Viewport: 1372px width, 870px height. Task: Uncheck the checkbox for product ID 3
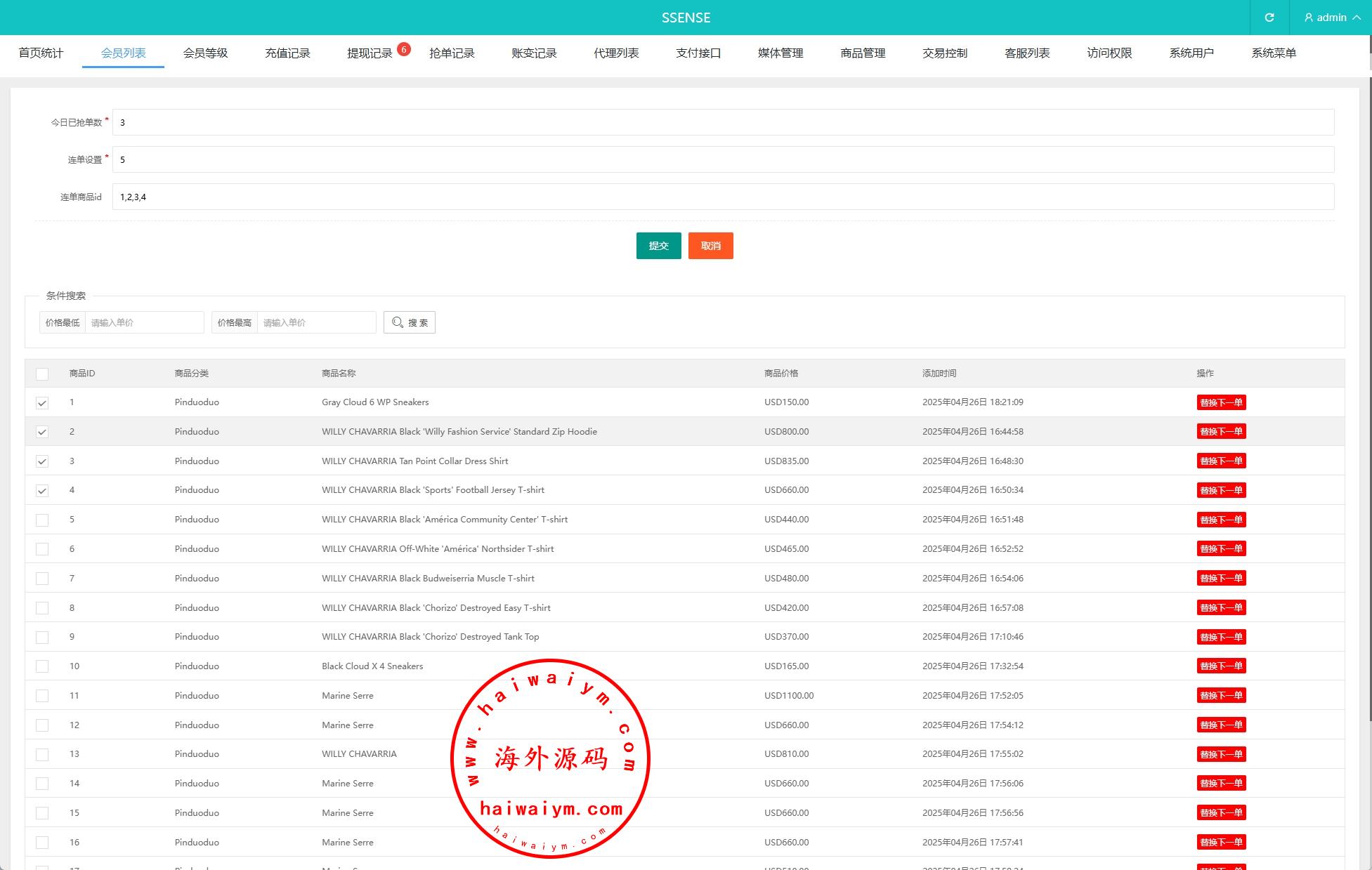coord(42,461)
